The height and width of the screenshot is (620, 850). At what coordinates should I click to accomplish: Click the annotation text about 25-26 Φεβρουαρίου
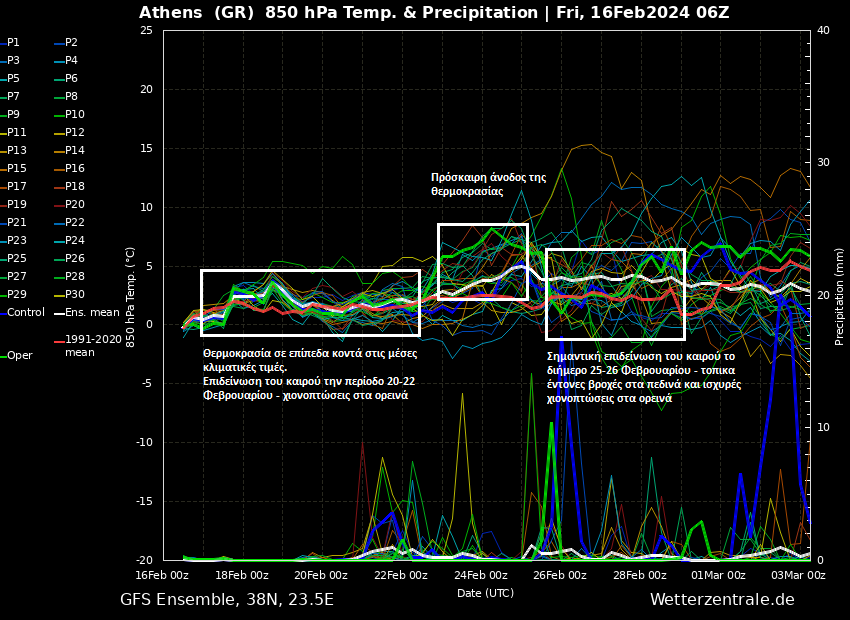(643, 377)
